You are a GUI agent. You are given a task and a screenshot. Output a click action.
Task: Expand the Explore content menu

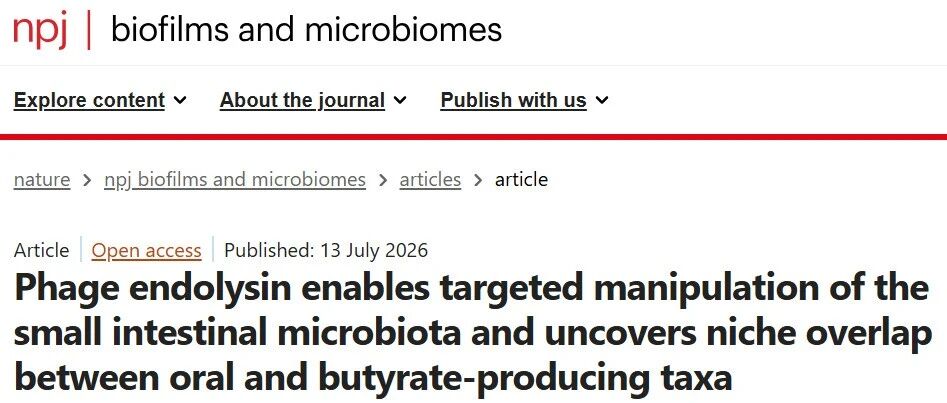point(100,100)
